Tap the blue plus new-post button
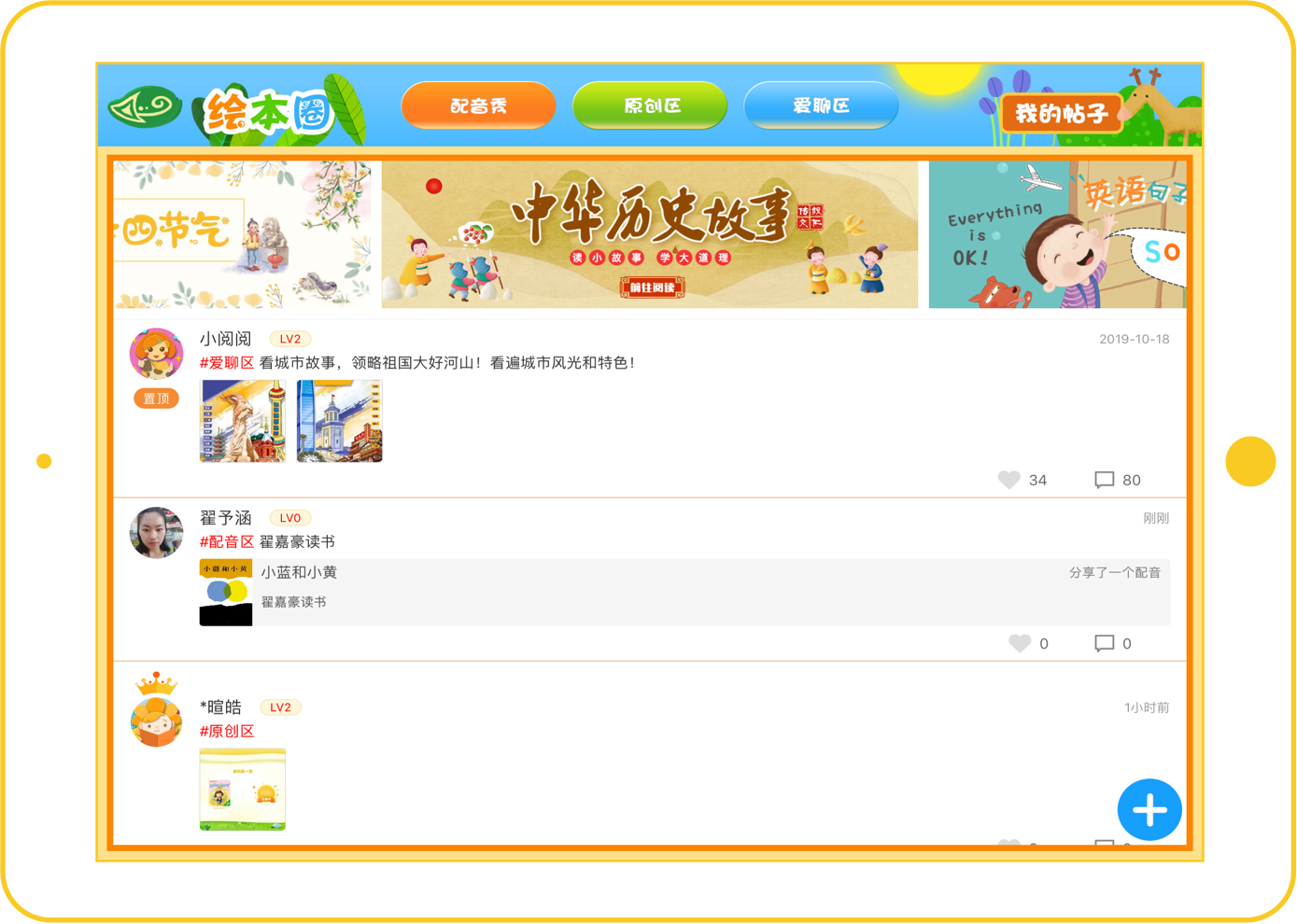 (x=1149, y=809)
